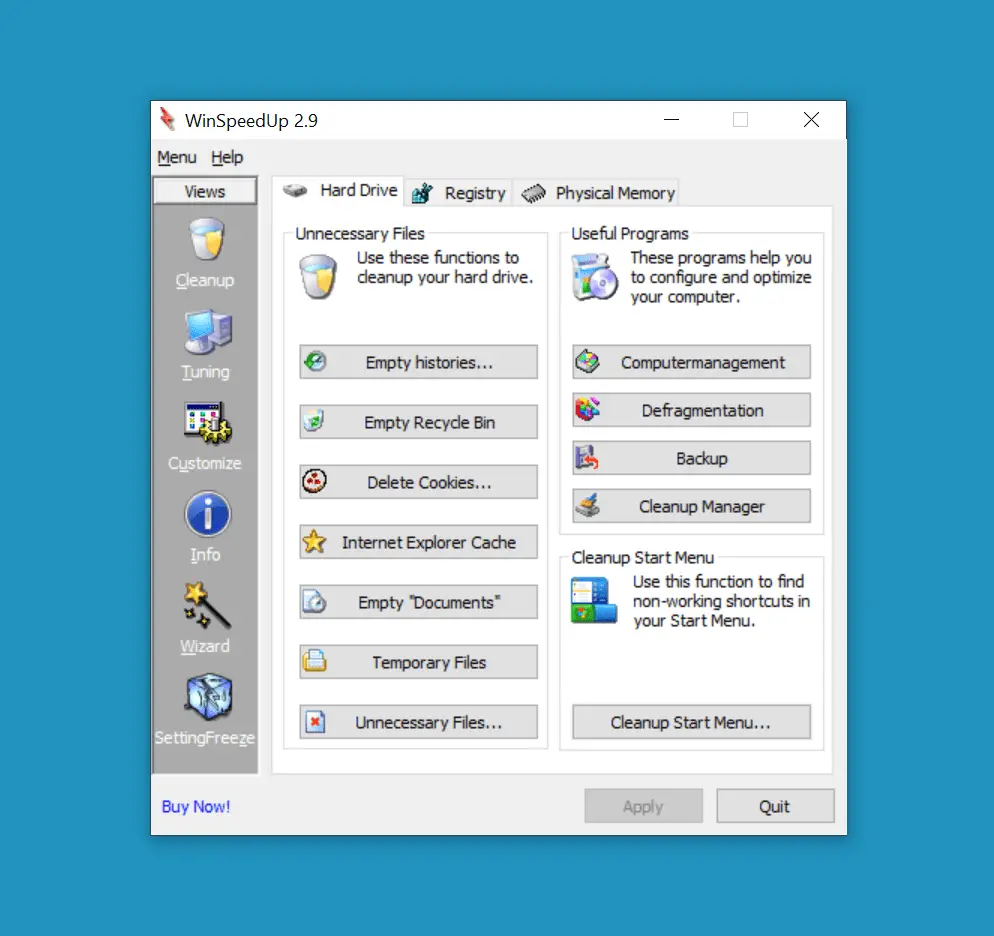Launch the Defragmentation program
This screenshot has height=936, width=994.
(692, 410)
